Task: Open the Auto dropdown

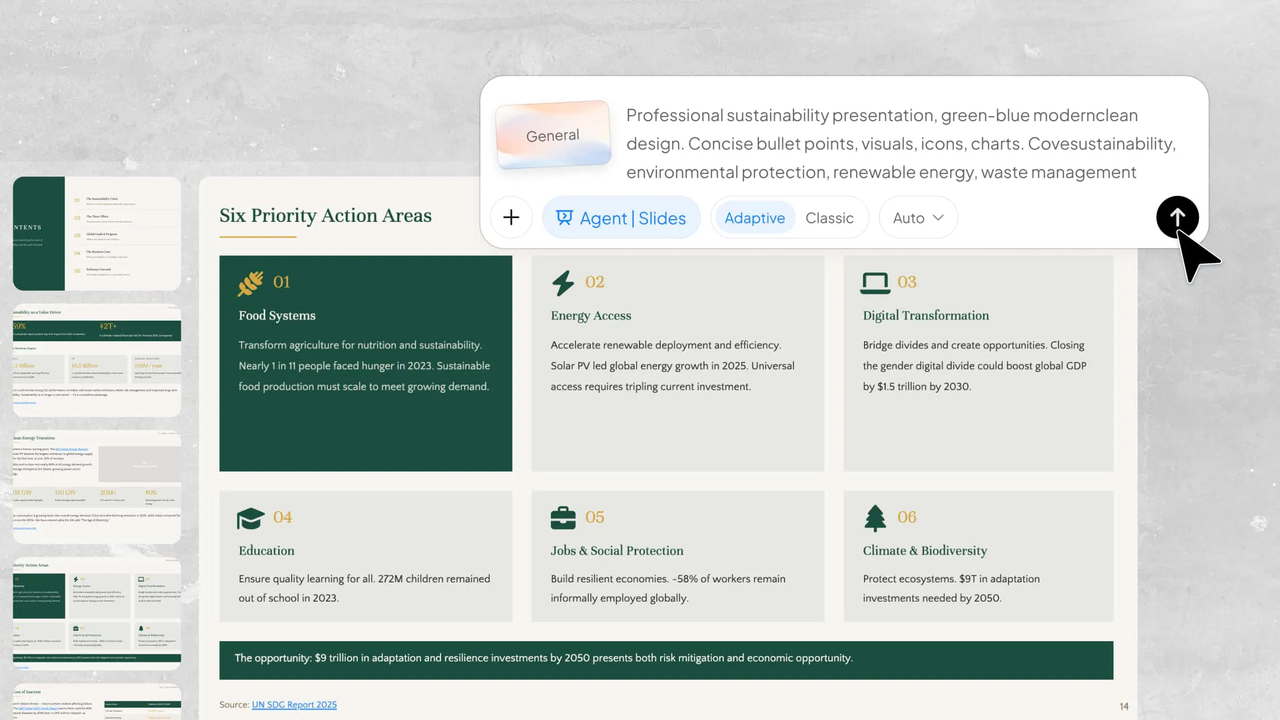Action: [918, 217]
